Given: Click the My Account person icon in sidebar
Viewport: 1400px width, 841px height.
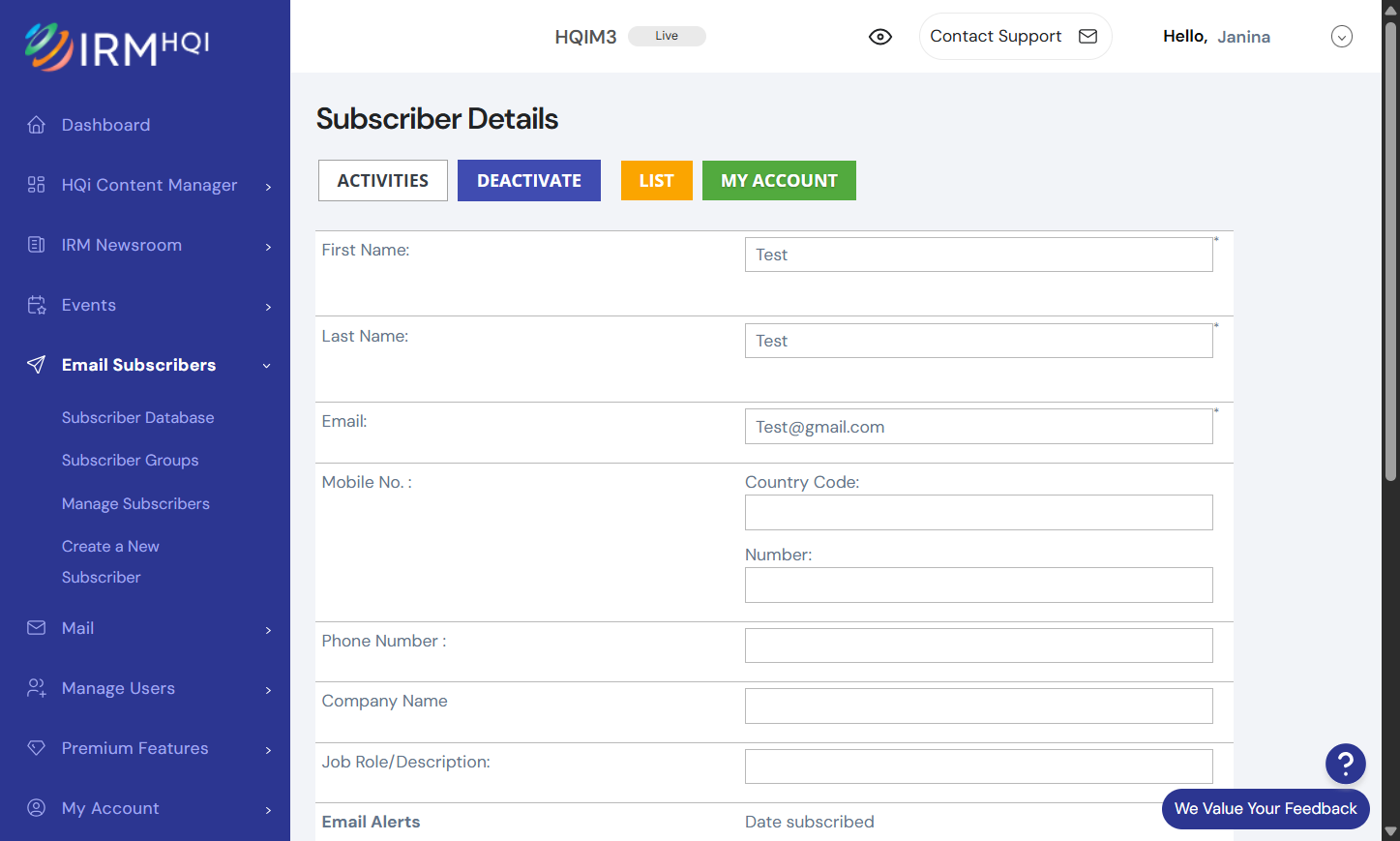Looking at the screenshot, I should 37,808.
